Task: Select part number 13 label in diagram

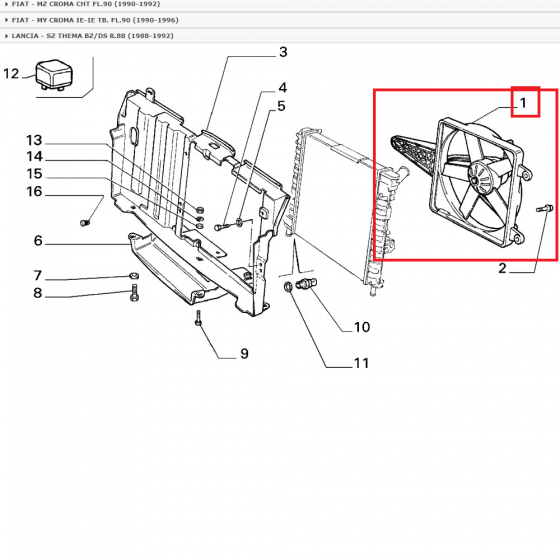Action: [34, 140]
